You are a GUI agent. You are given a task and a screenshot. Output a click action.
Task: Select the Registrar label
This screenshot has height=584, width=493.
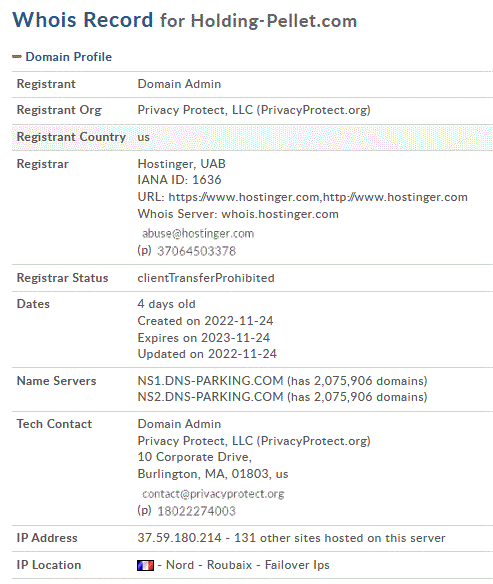(x=43, y=164)
